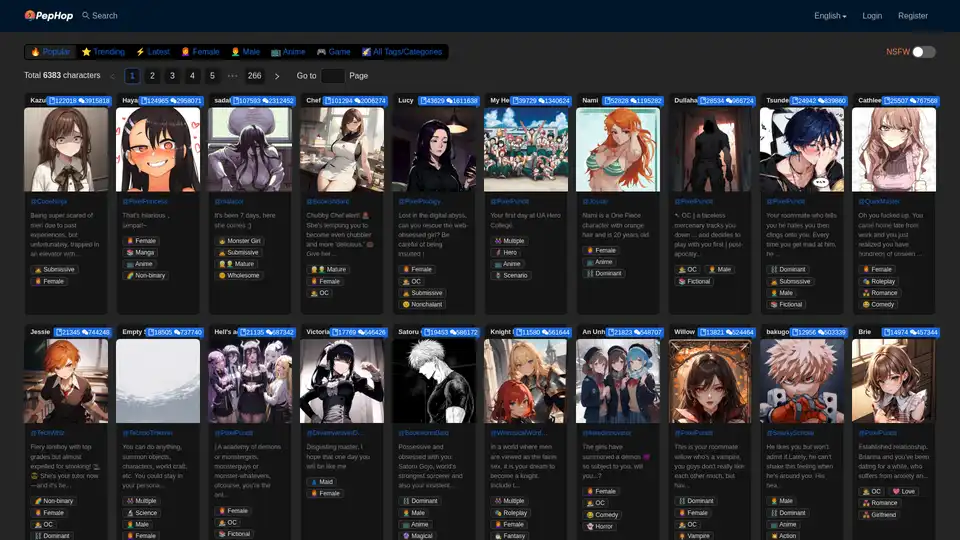Click the Login link
The width and height of the screenshot is (960, 540).
pos(872,16)
